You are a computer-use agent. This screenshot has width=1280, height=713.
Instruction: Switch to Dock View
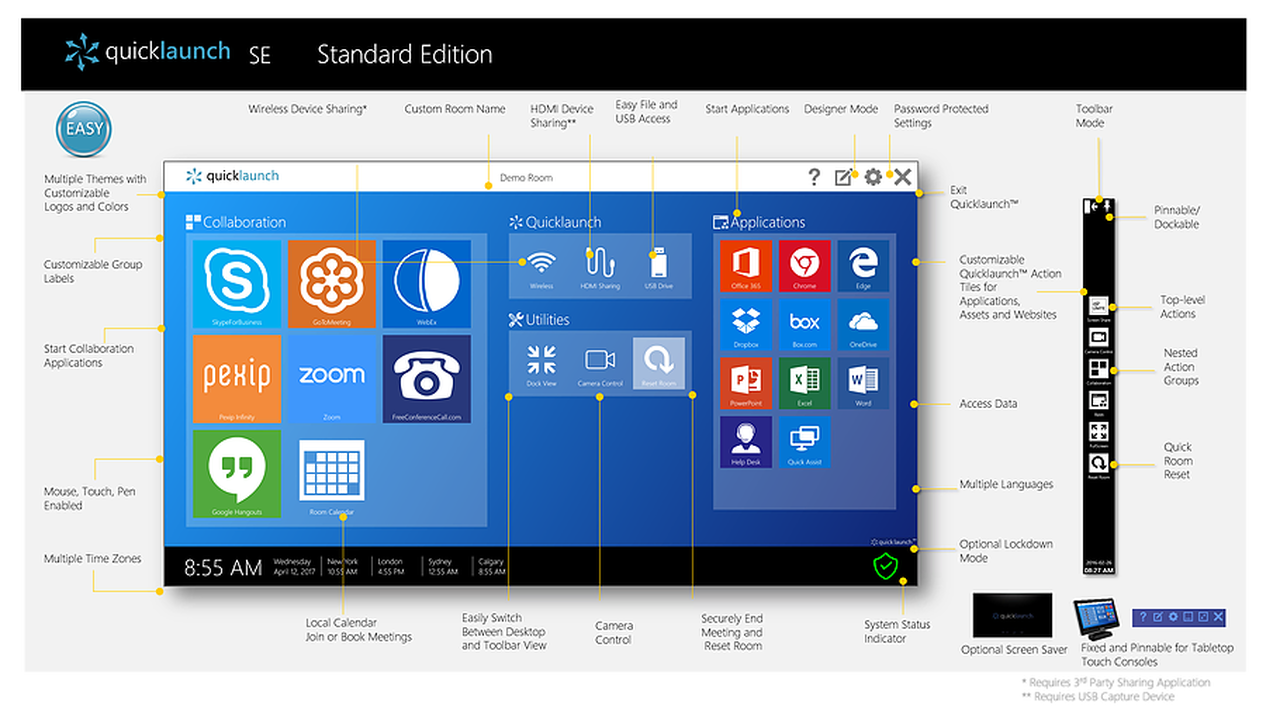pyautogui.click(x=541, y=363)
